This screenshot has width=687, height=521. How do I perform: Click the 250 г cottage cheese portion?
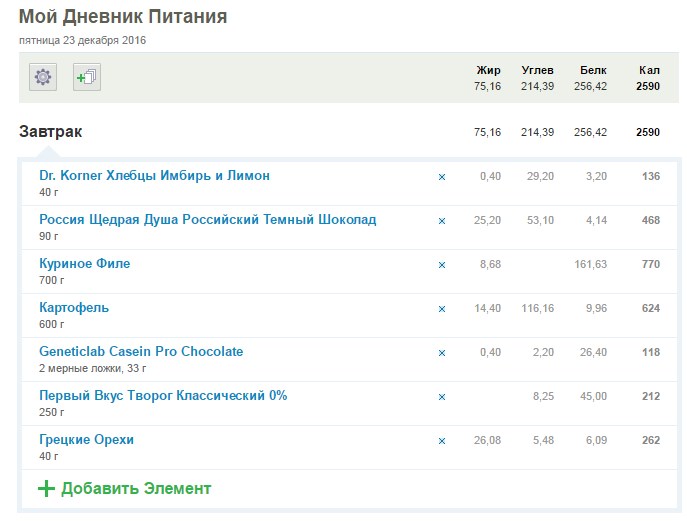(51, 412)
